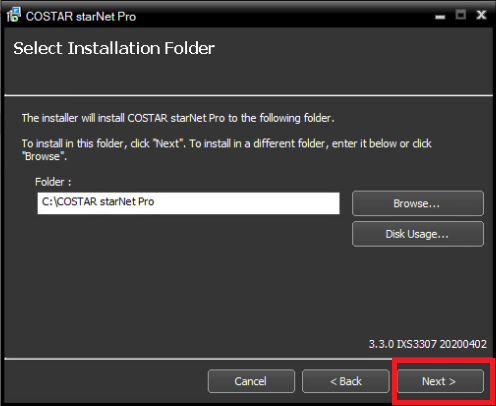Click the COSTAR starNet Pro title bar text
496x406 pixels.
81,16
